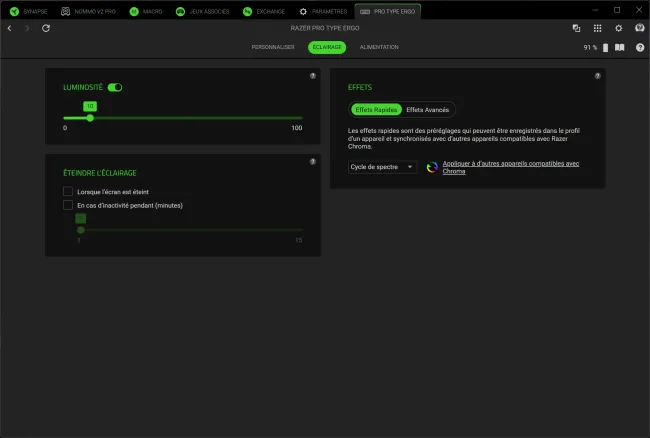Click the Paramètres gear icon in tab
Image resolution: width=650 pixels, height=438 pixels.
pos(303,12)
